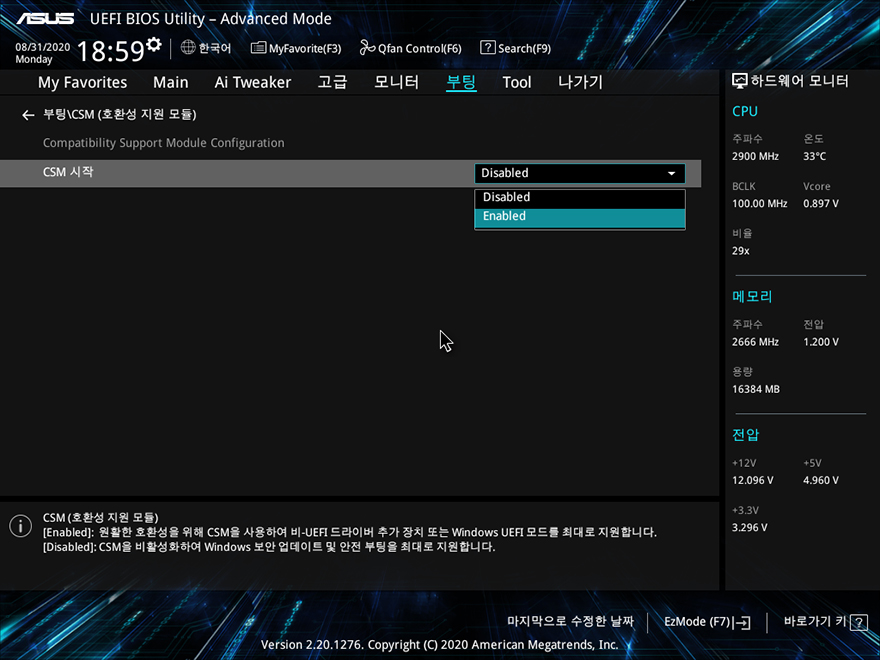Click the EzMode exit arrow icon

(741, 622)
